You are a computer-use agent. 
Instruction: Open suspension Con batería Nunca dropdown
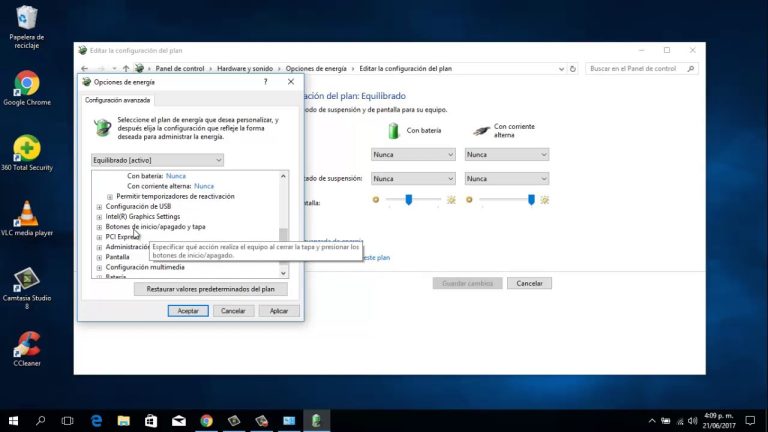pos(413,179)
